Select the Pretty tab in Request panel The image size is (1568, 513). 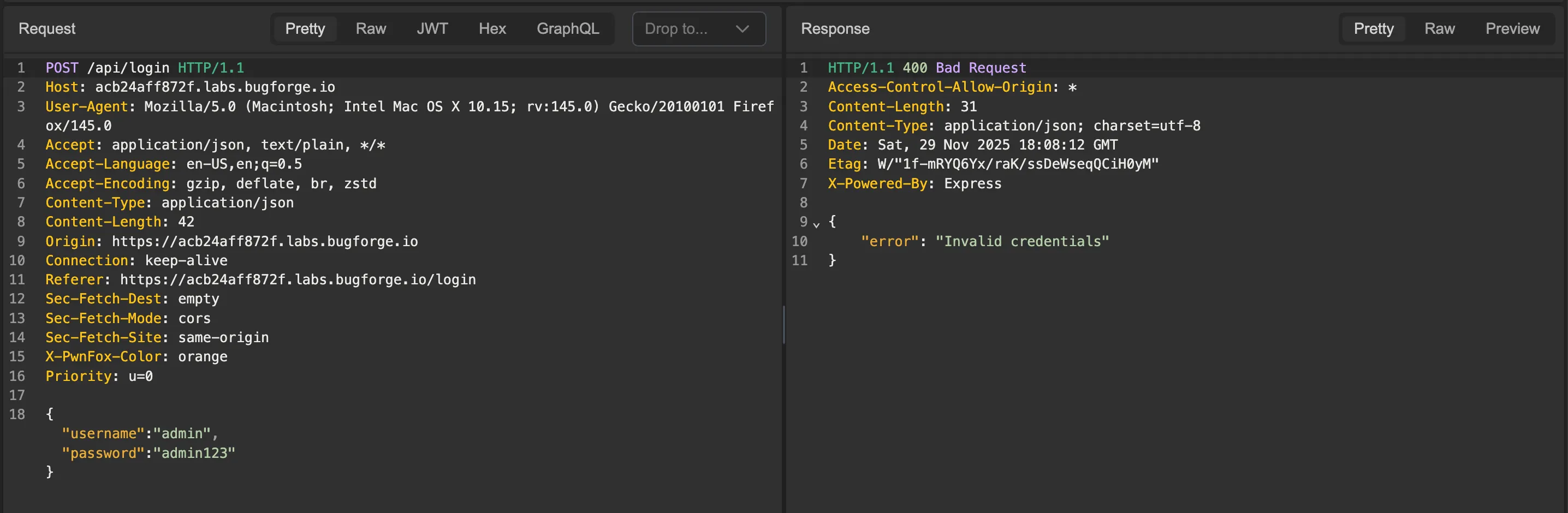pos(305,28)
